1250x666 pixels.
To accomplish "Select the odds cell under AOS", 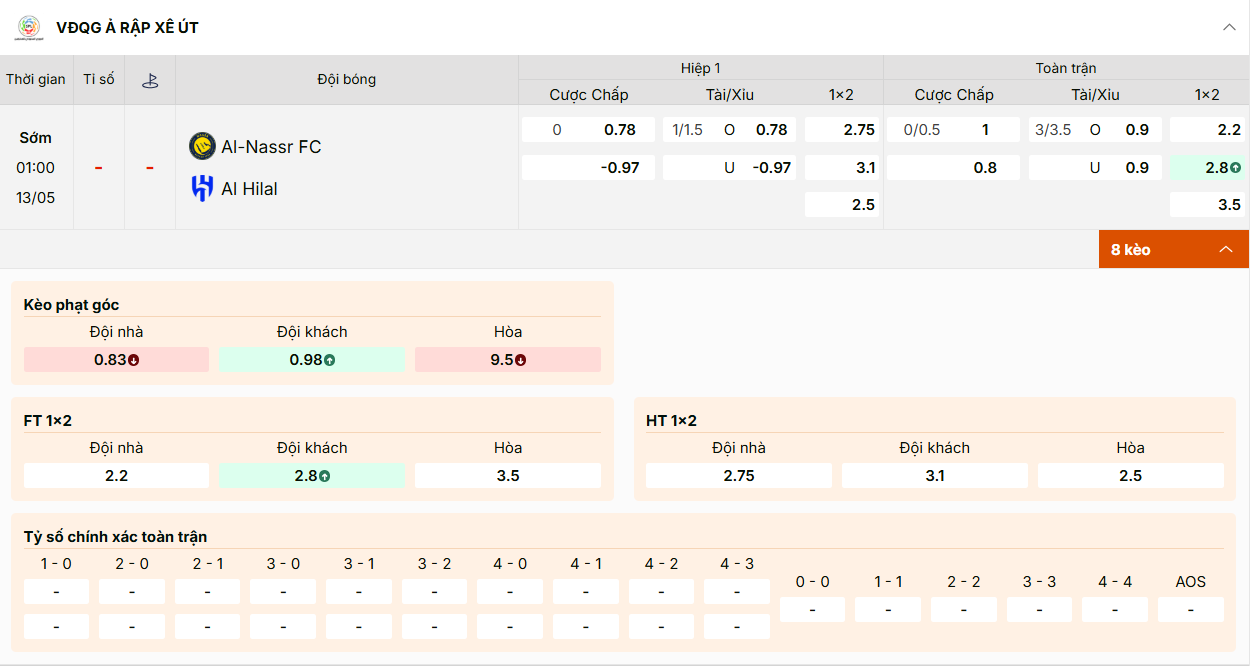I will click(1191, 610).
